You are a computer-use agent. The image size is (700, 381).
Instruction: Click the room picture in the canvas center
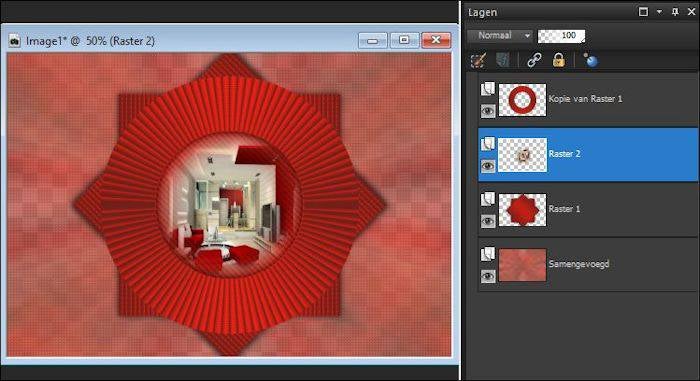click(x=230, y=205)
